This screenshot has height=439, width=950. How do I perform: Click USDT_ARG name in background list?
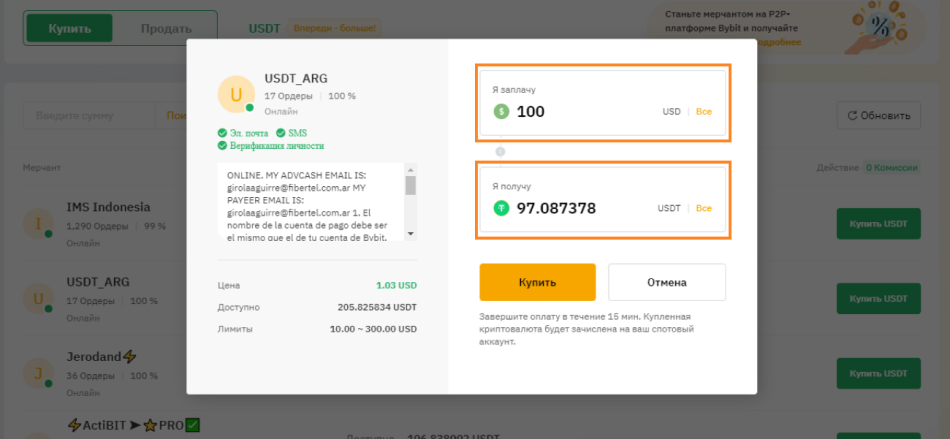98,282
